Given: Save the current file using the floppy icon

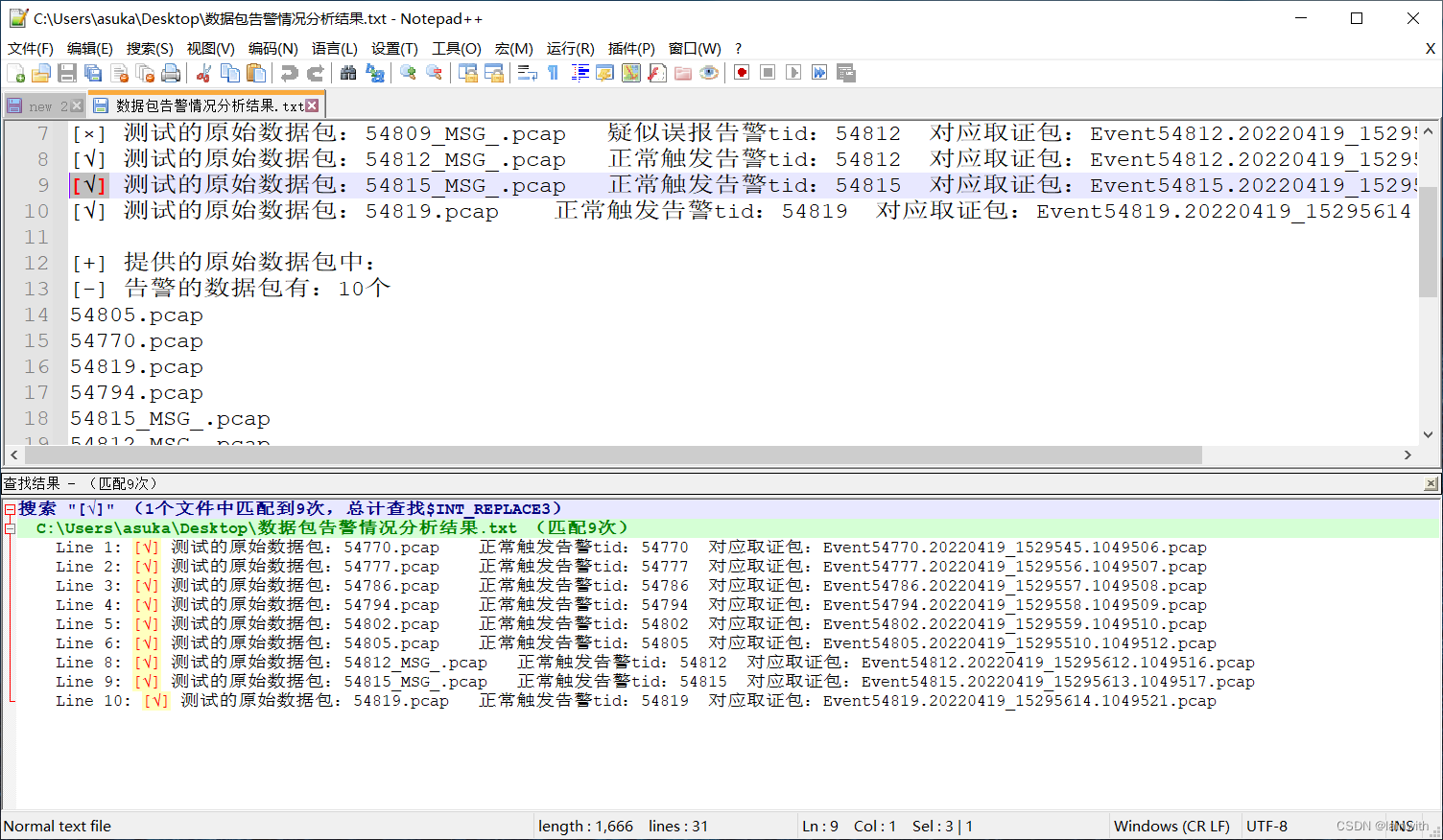Looking at the screenshot, I should [x=67, y=73].
